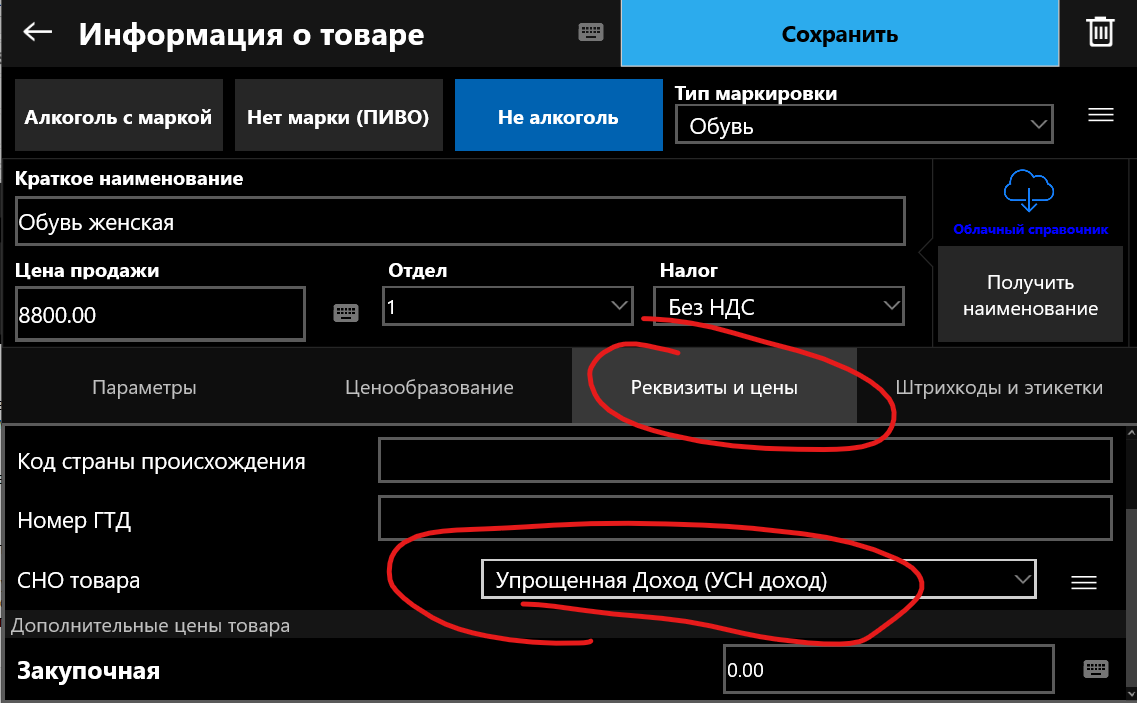Select the 'Не алкоголь' product type
The image size is (1137, 703).
click(x=558, y=117)
